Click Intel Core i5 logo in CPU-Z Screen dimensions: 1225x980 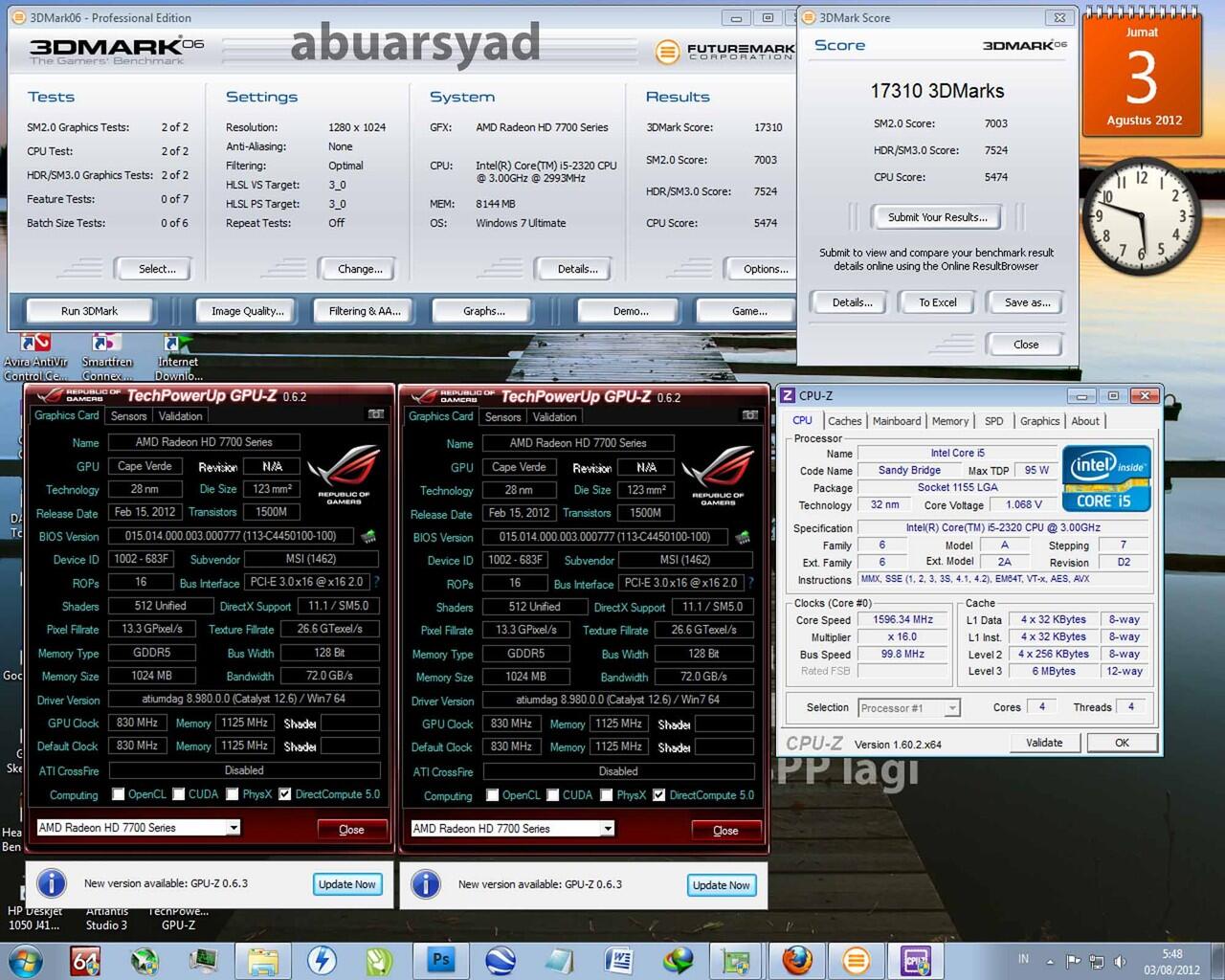click(x=1106, y=478)
